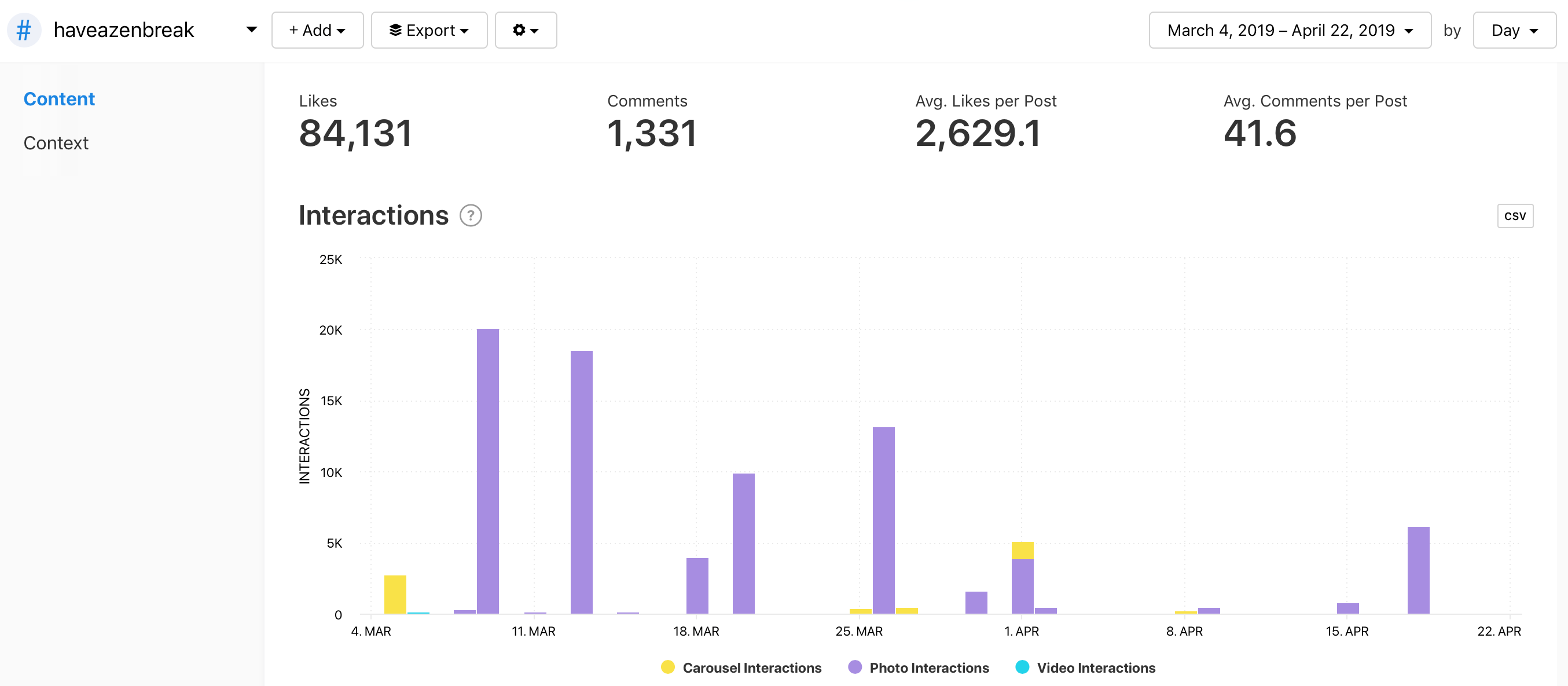Expand the haveazenbreak hashtag selector arrow

[x=251, y=30]
